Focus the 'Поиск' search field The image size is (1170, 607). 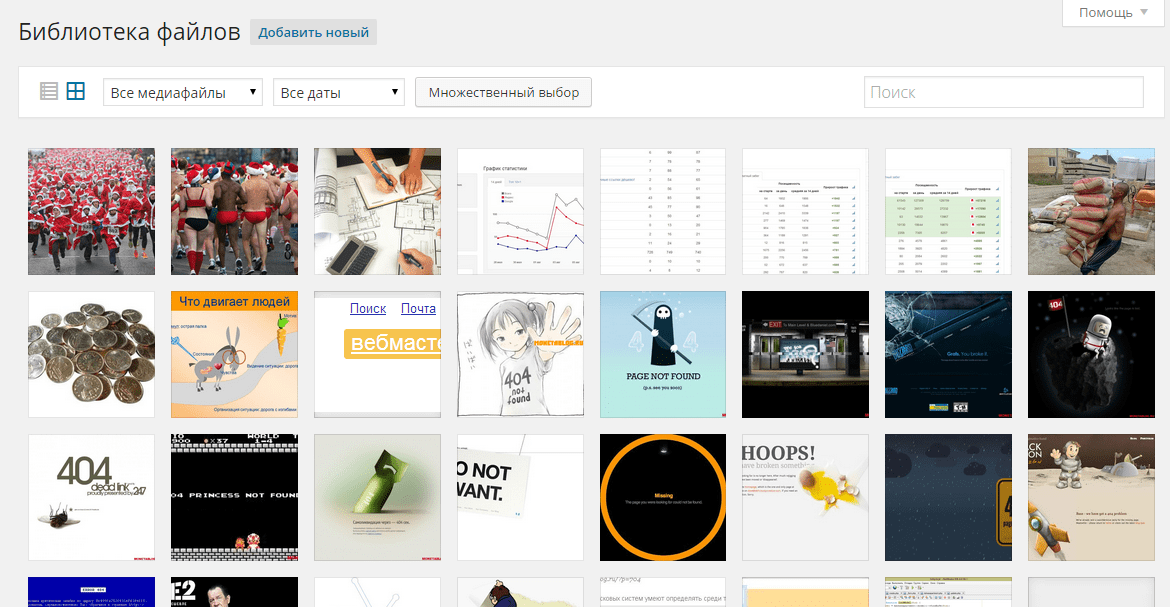click(1004, 92)
